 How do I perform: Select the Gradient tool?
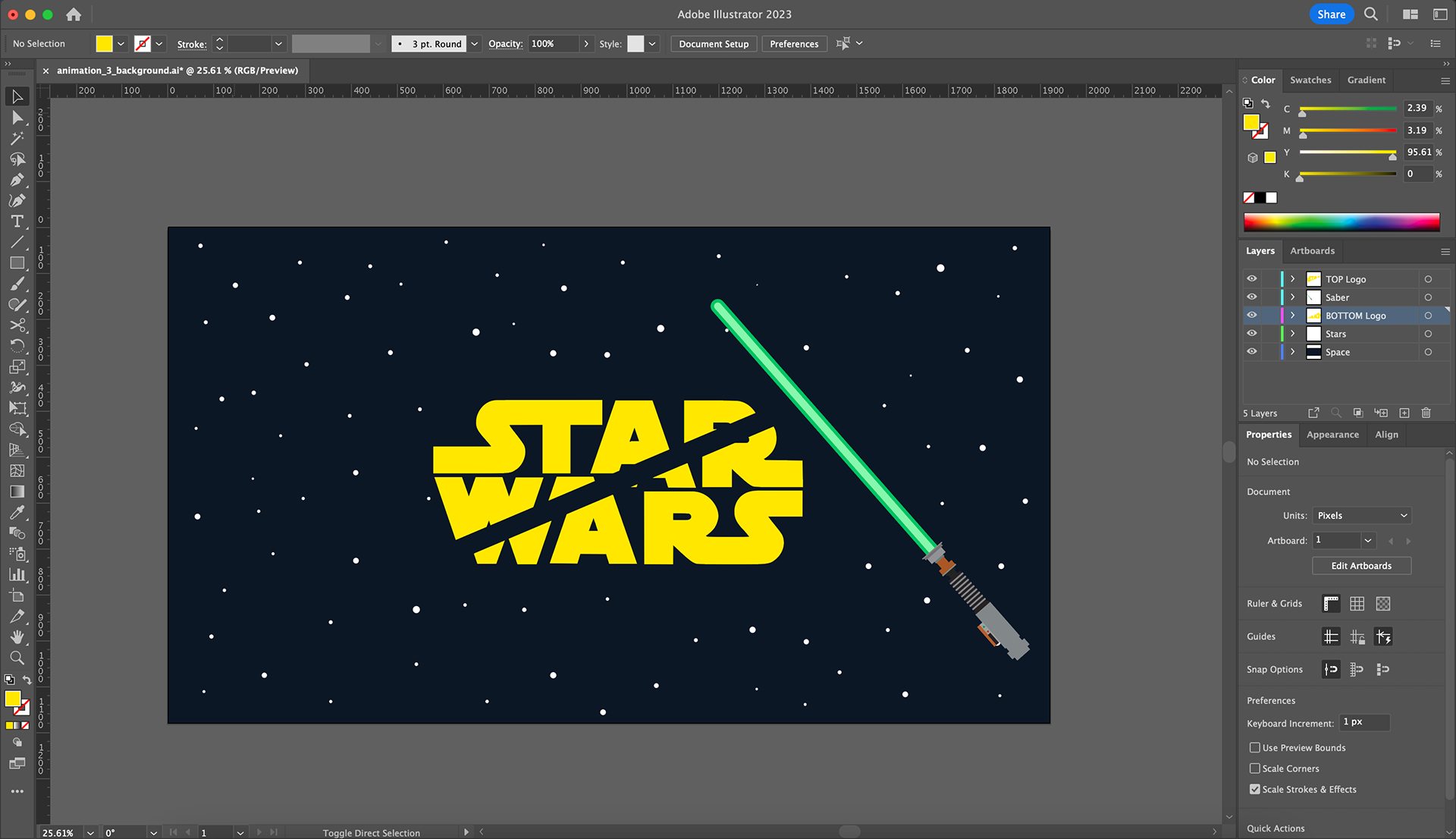[17, 492]
